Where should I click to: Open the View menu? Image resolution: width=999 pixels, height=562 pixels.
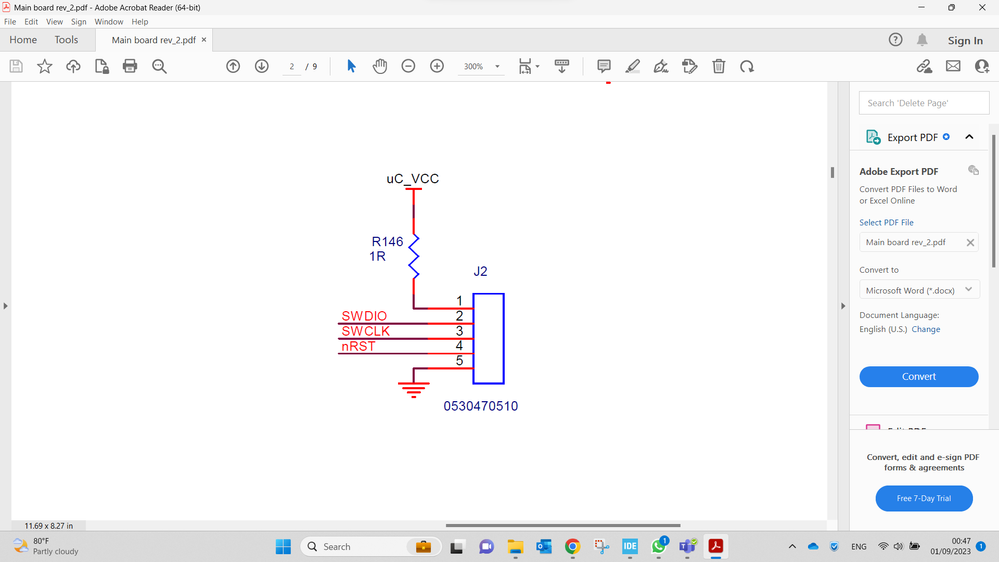pyautogui.click(x=54, y=22)
